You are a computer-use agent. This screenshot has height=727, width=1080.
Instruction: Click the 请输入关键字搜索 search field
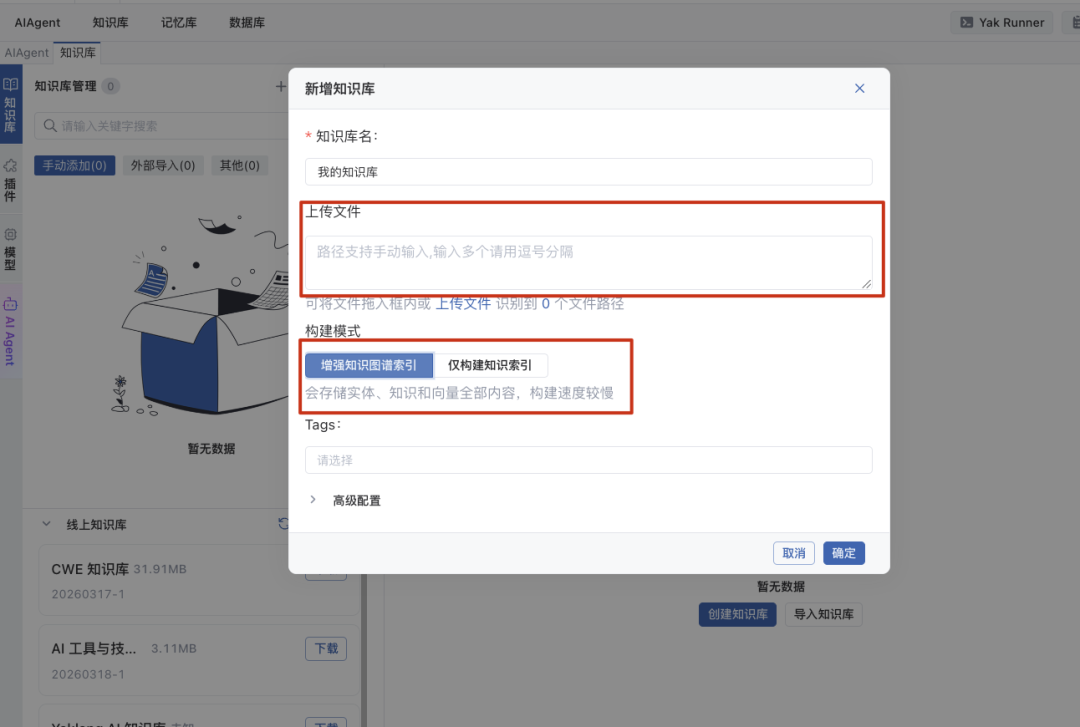coord(164,126)
